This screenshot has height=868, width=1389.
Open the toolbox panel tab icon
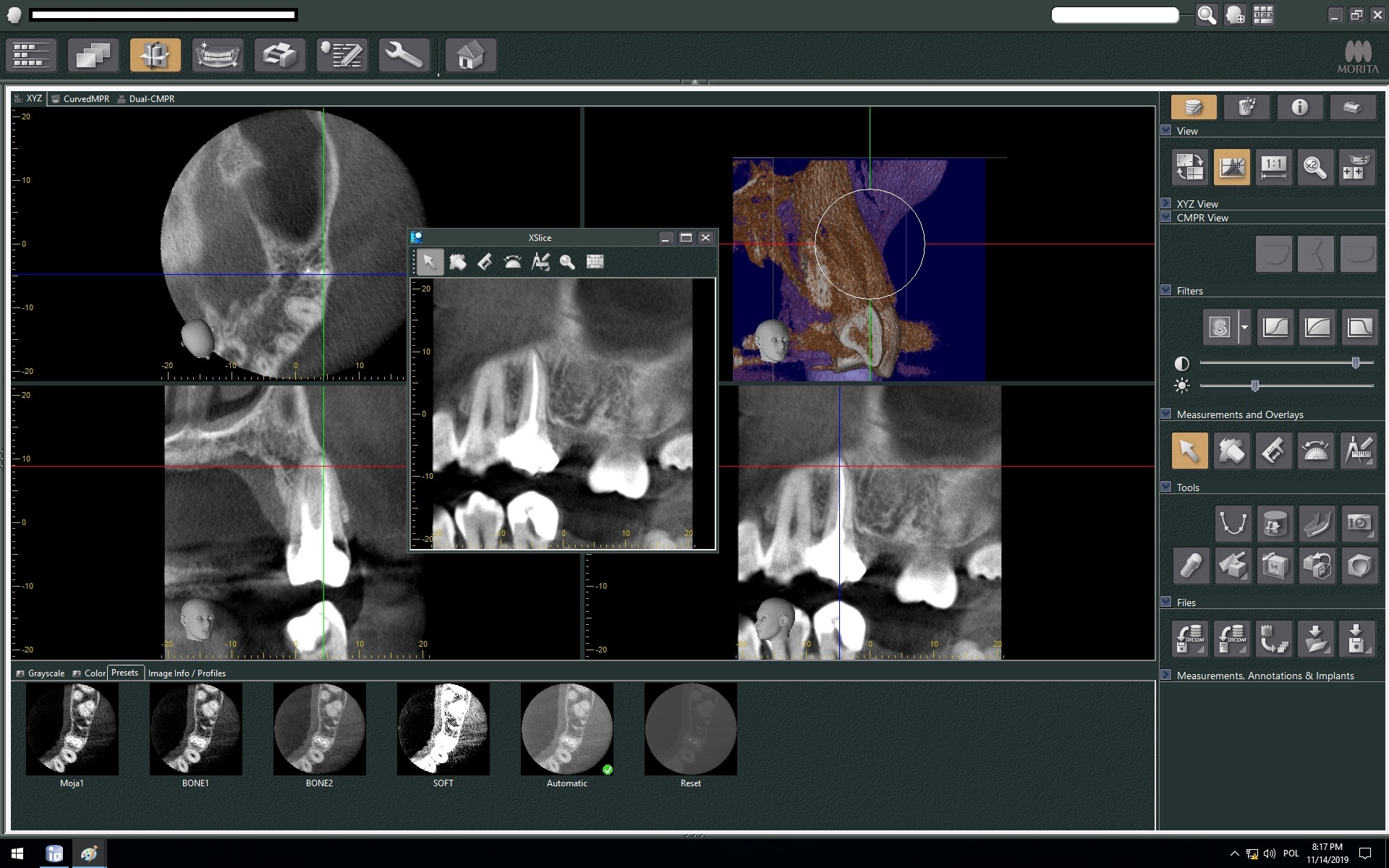[1352, 107]
